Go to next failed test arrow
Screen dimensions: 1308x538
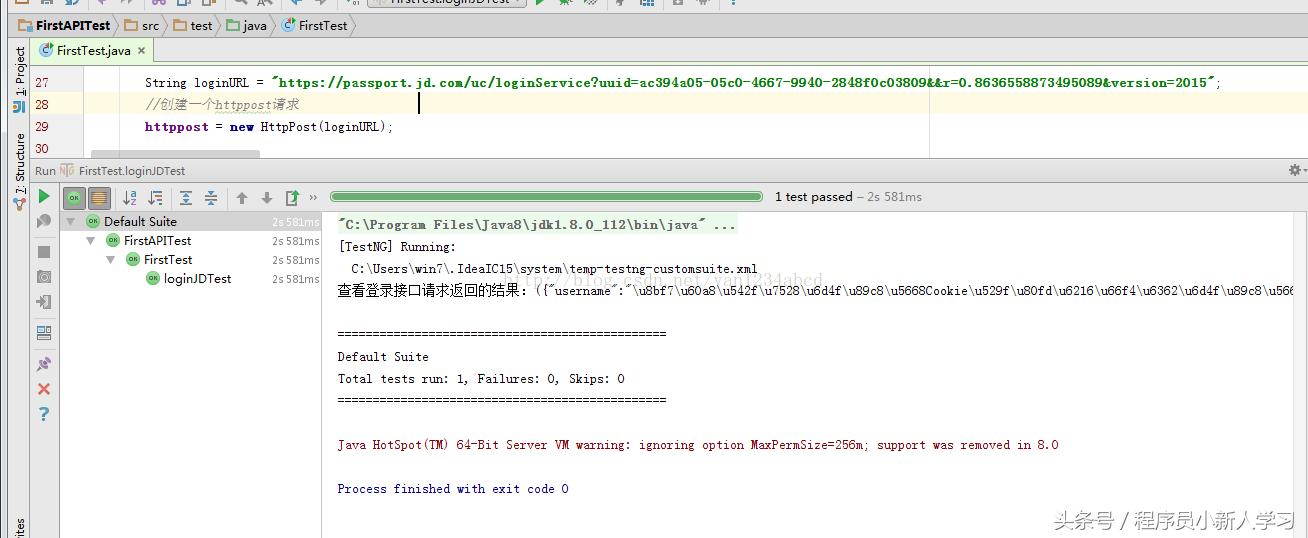267,198
